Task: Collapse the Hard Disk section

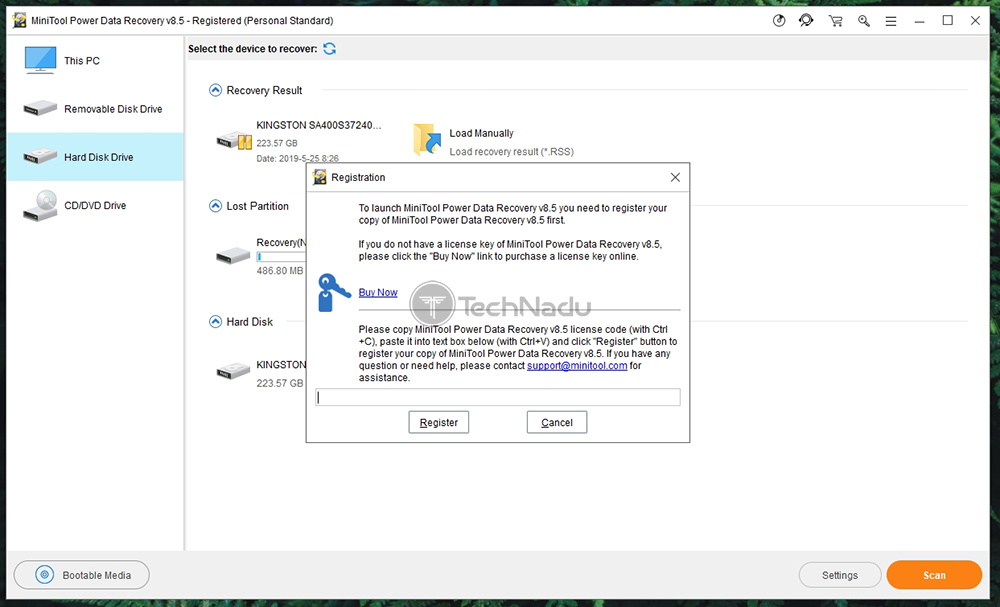Action: click(x=214, y=322)
